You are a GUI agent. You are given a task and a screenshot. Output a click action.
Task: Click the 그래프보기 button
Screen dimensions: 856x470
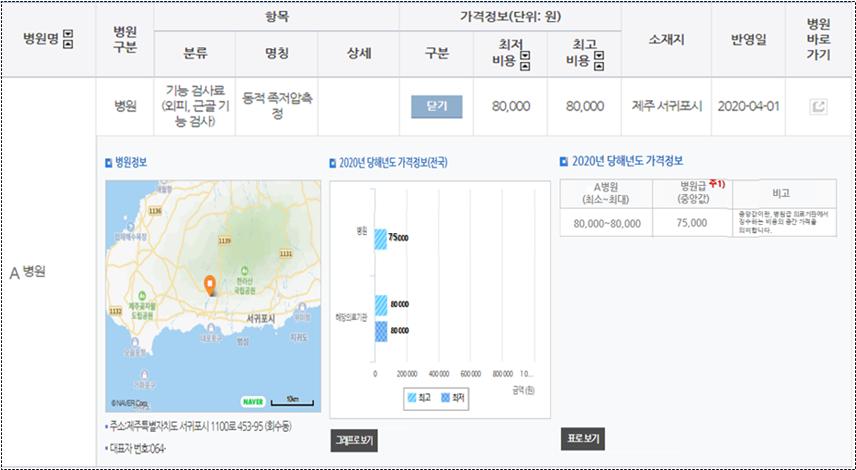(354, 441)
